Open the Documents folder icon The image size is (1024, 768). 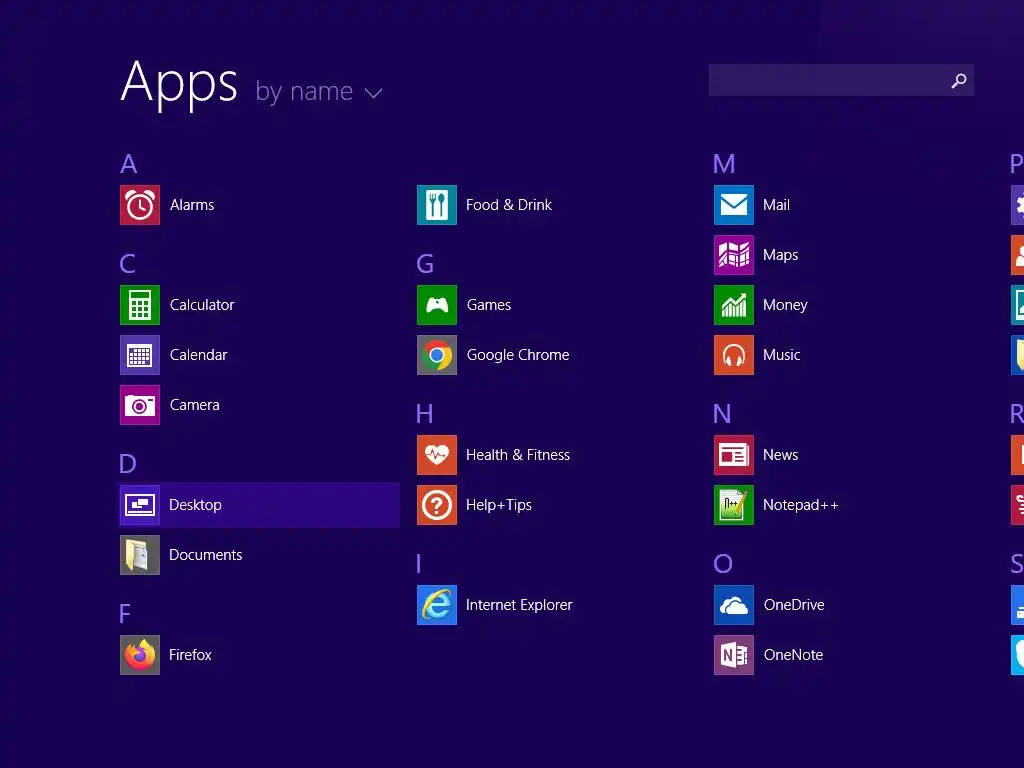(x=140, y=555)
